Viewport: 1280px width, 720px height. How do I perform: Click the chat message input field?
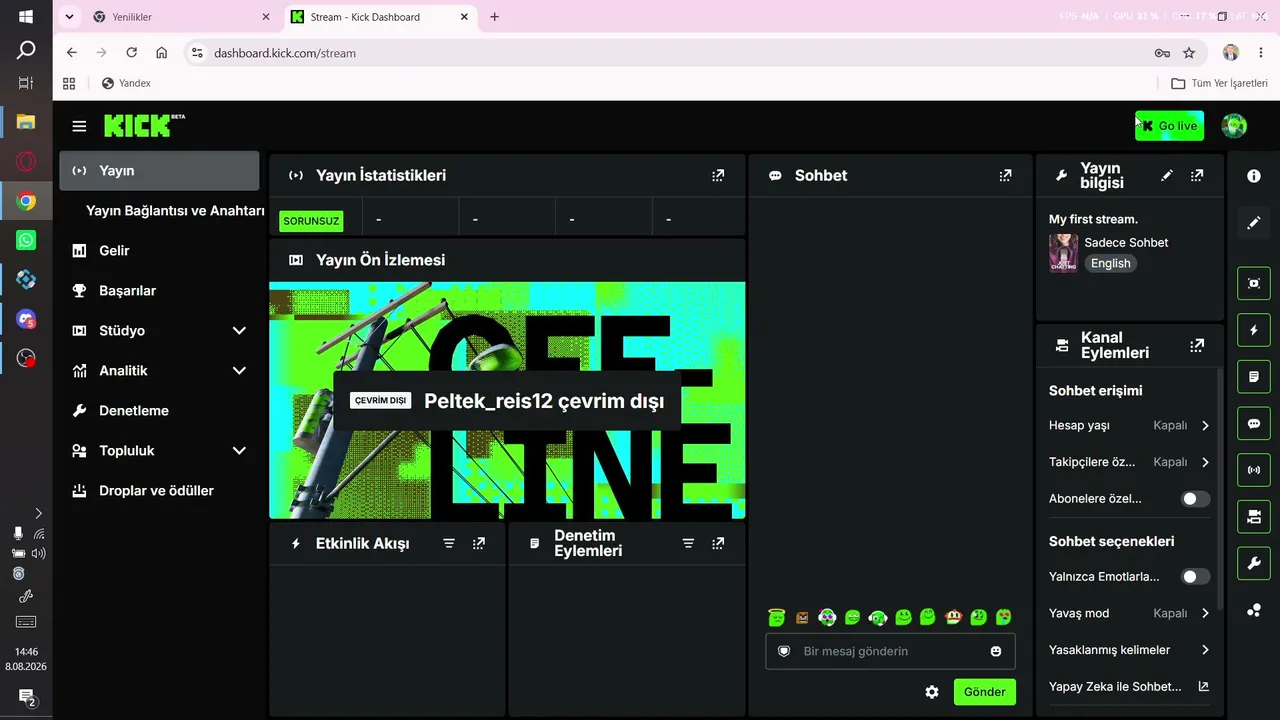tap(890, 651)
